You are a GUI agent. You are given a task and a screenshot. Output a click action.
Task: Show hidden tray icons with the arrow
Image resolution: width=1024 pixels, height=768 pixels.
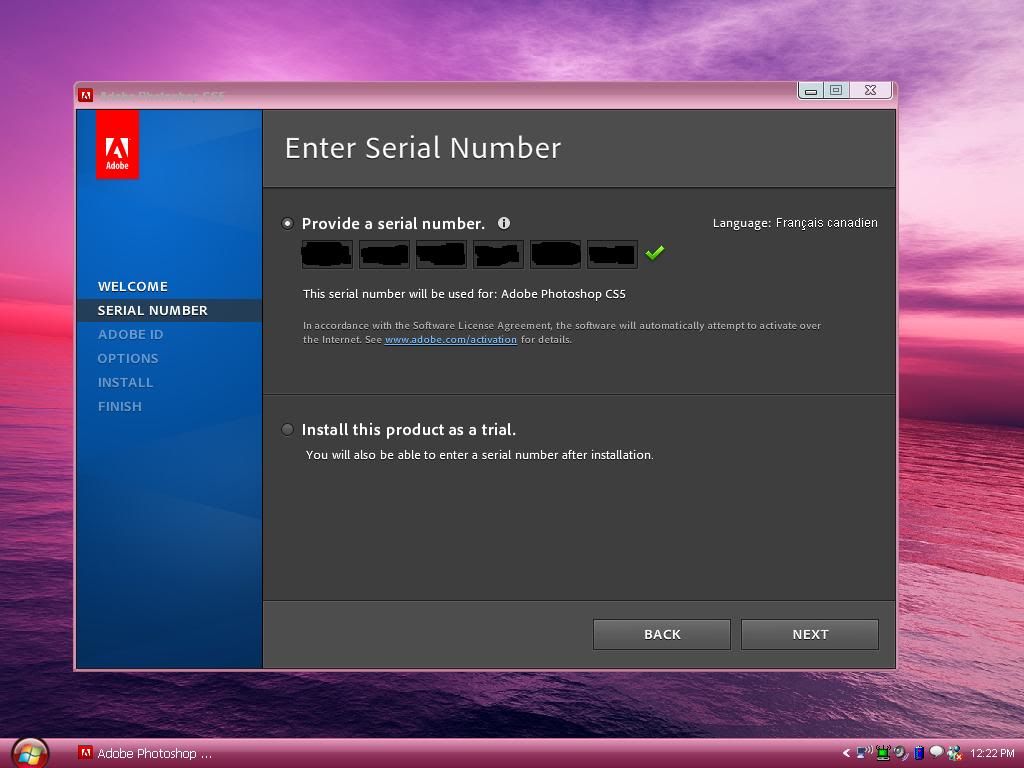846,753
